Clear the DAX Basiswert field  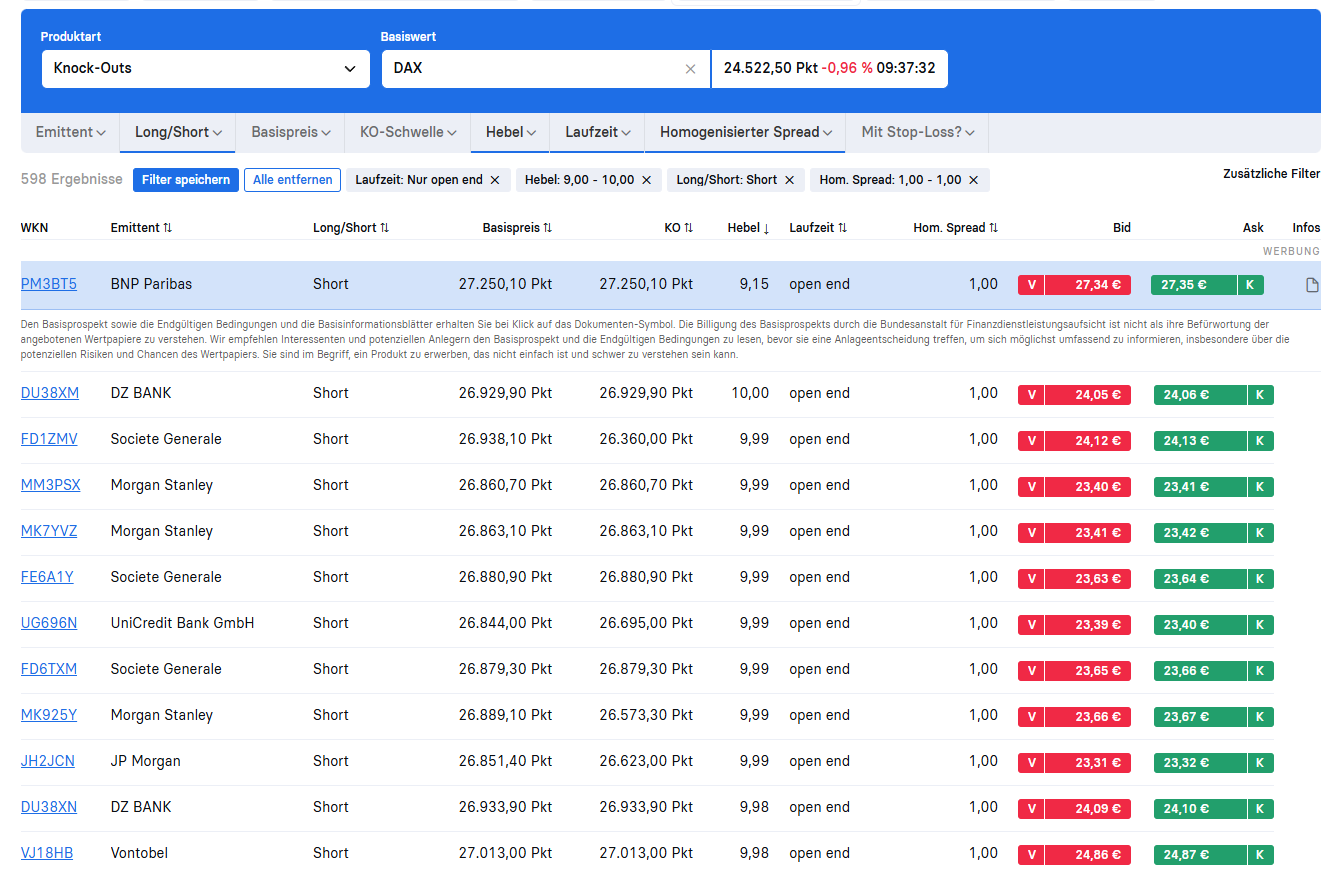pyautogui.click(x=690, y=69)
